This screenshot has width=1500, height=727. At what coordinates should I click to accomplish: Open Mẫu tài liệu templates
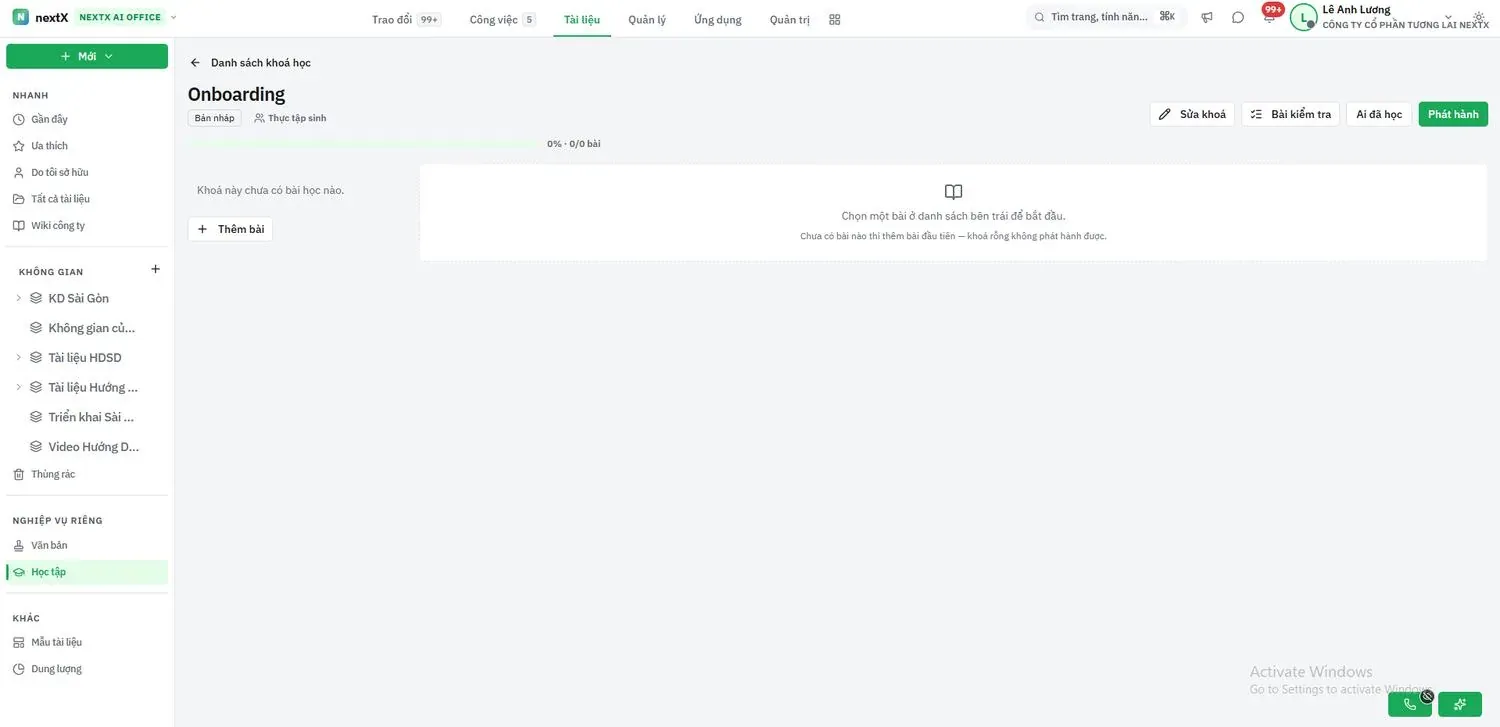pyautogui.click(x=87, y=642)
